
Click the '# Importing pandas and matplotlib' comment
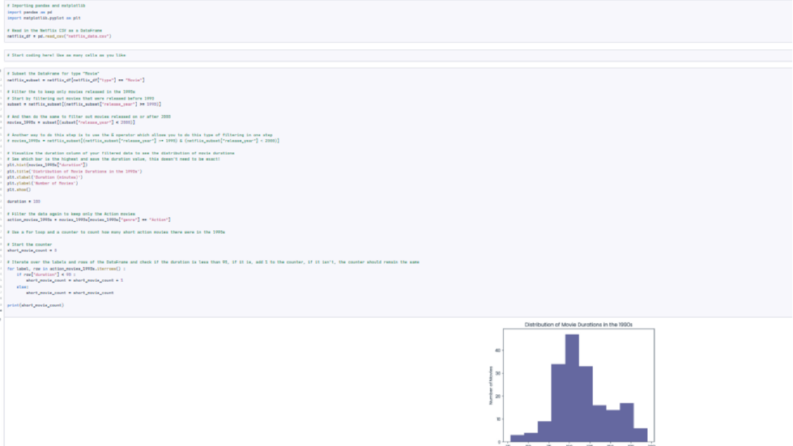point(46,6)
